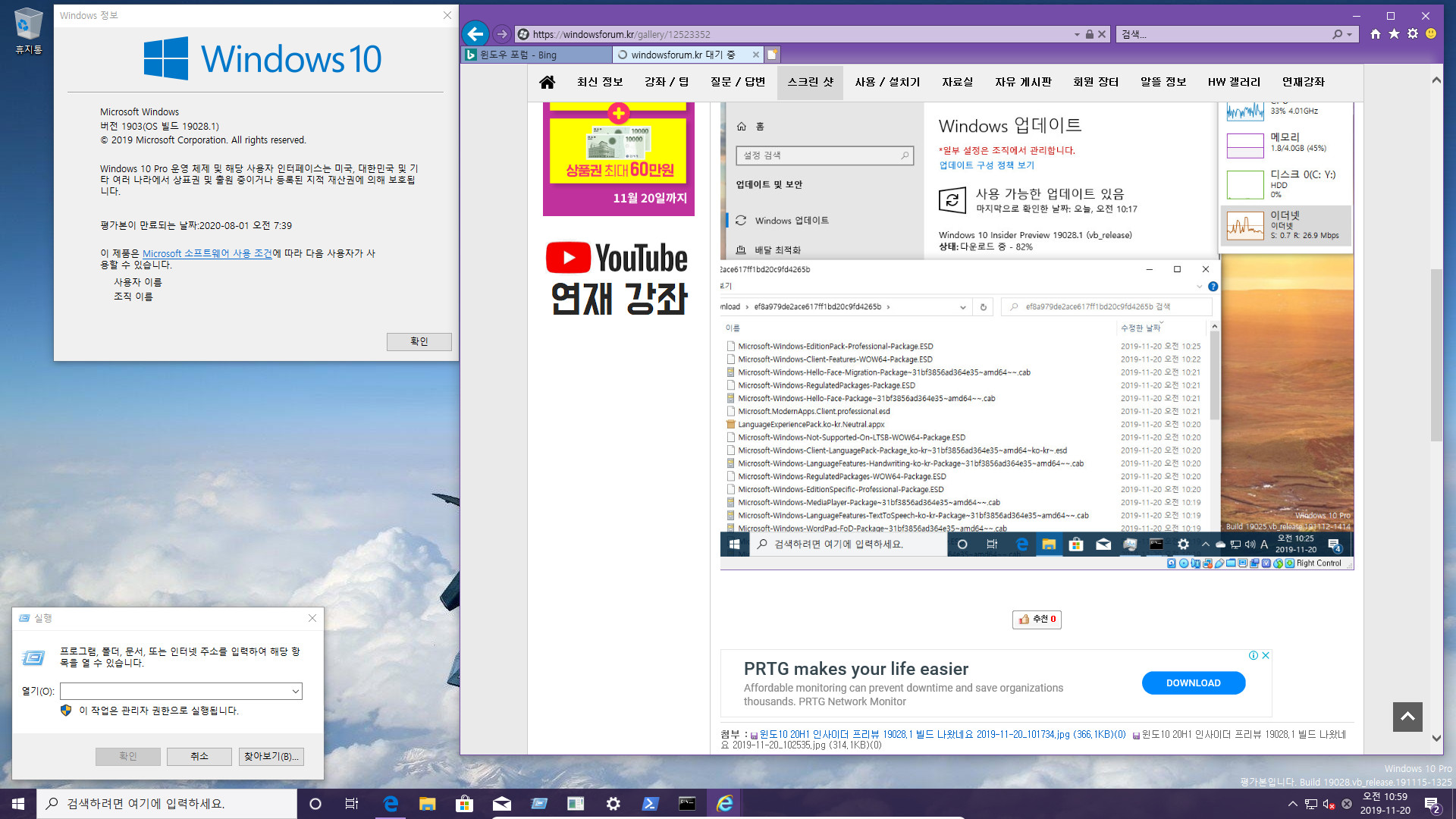
Task: Close the AdChoices ad with the X icon
Action: point(1266,655)
